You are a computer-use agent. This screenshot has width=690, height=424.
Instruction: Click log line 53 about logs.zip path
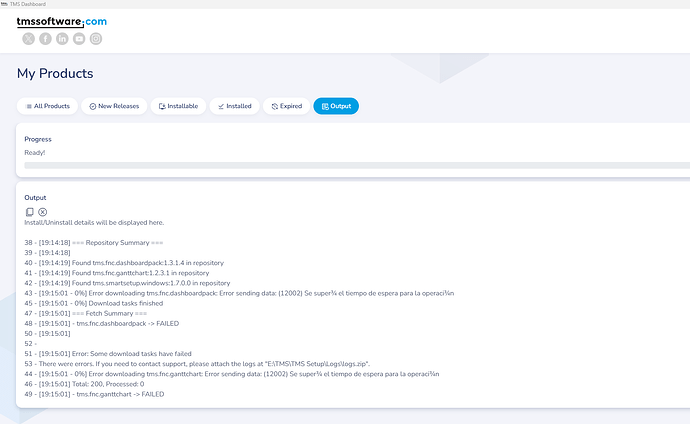197,364
